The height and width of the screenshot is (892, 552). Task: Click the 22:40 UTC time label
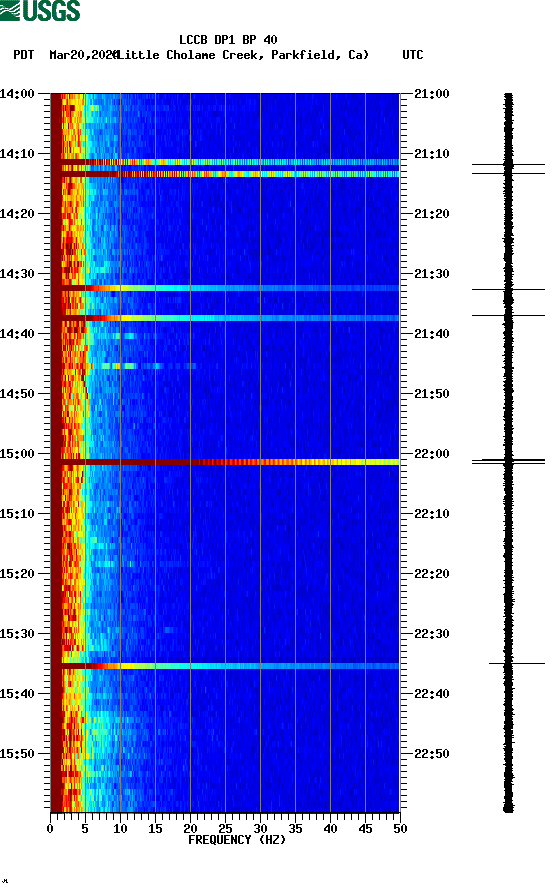[x=432, y=694]
